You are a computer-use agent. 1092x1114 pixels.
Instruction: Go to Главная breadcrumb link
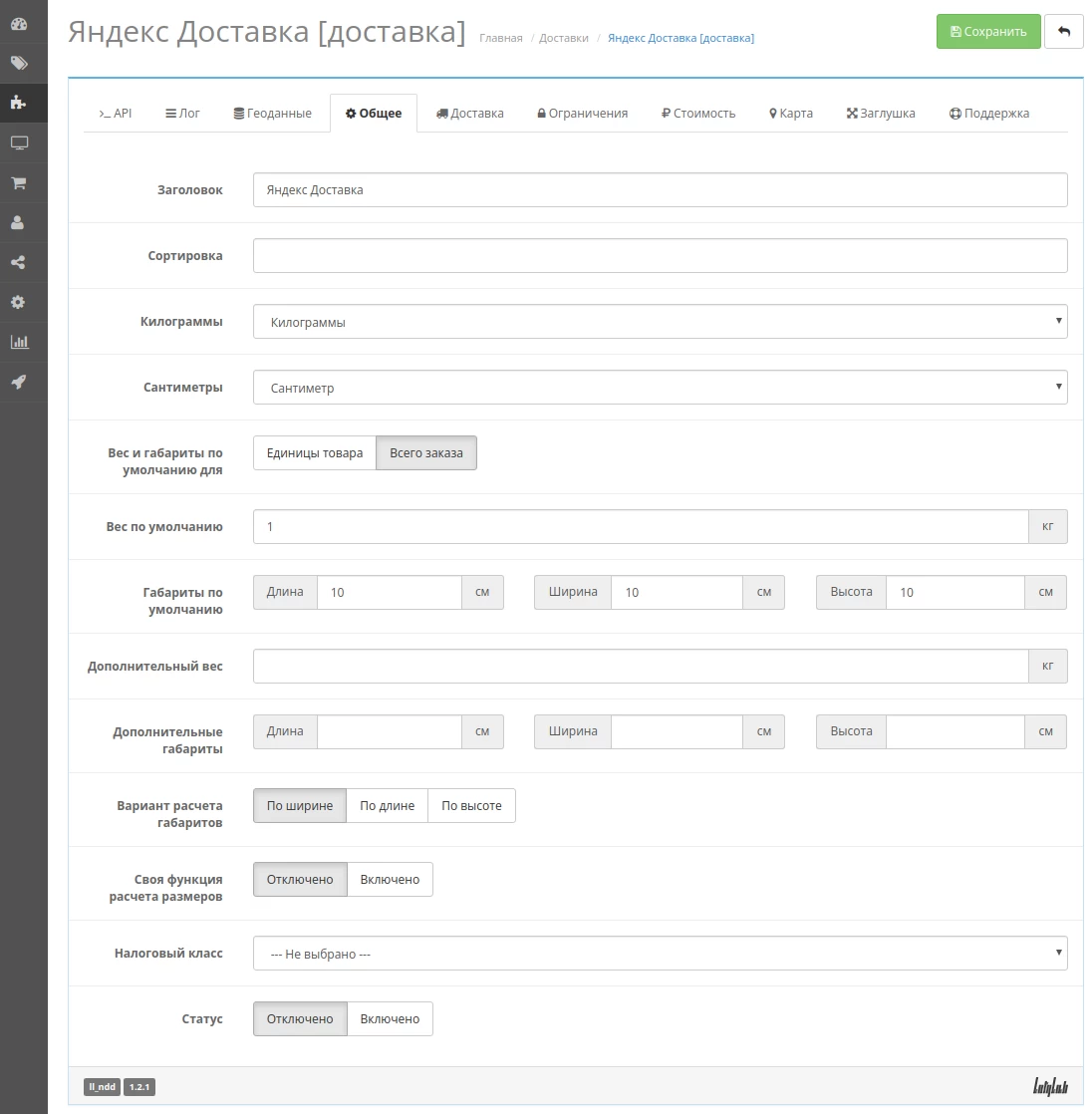pyautogui.click(x=501, y=38)
